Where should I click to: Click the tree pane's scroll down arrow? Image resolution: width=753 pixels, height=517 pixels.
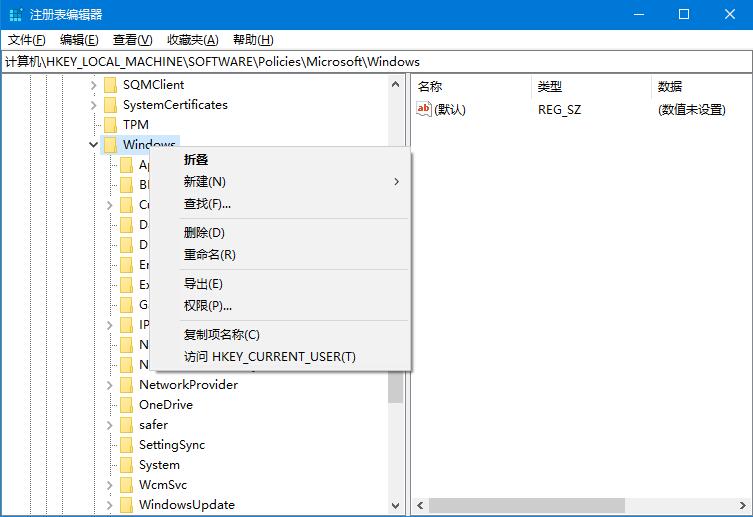[395, 507]
